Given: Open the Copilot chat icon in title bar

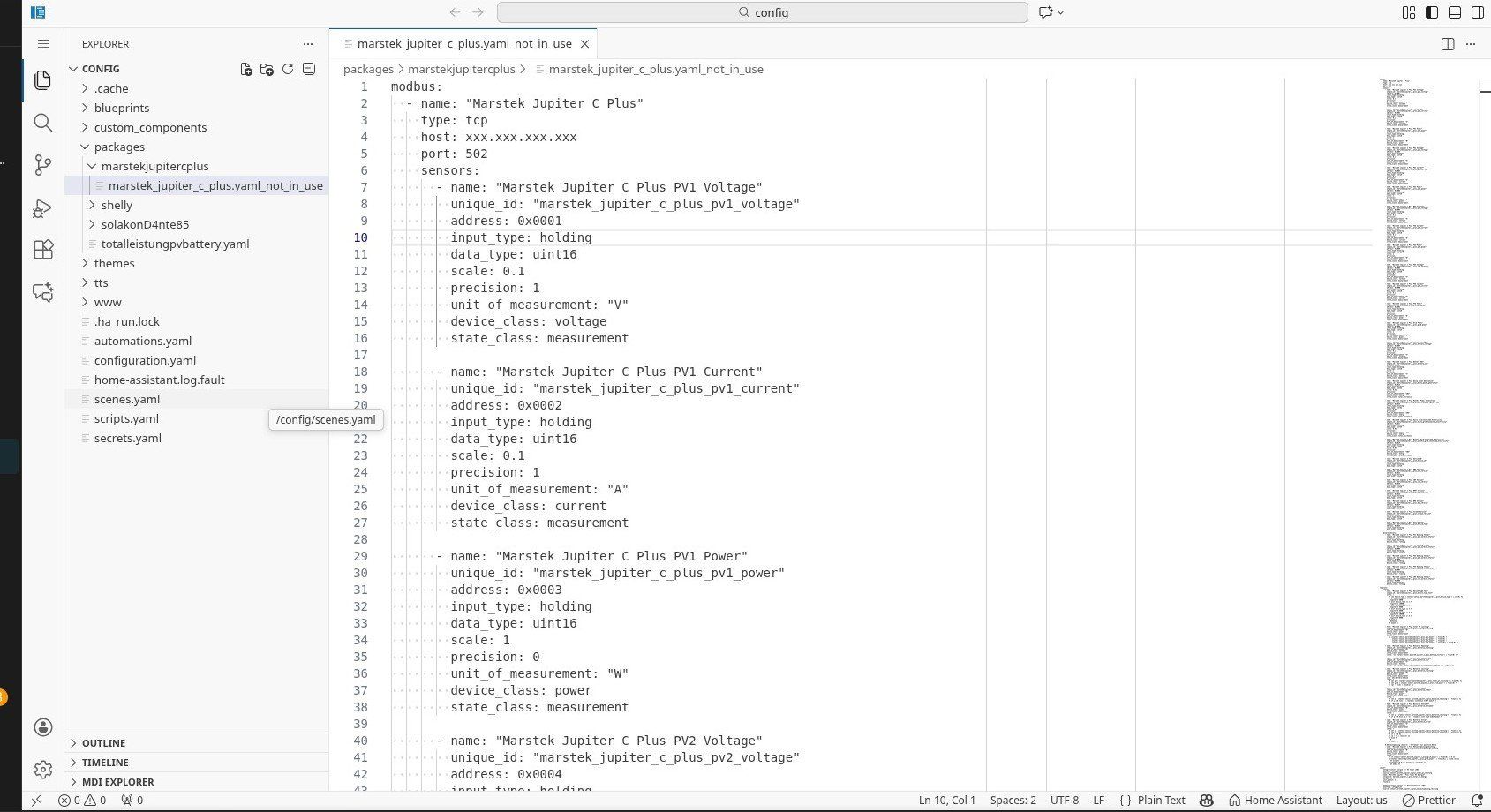Looking at the screenshot, I should (1046, 12).
